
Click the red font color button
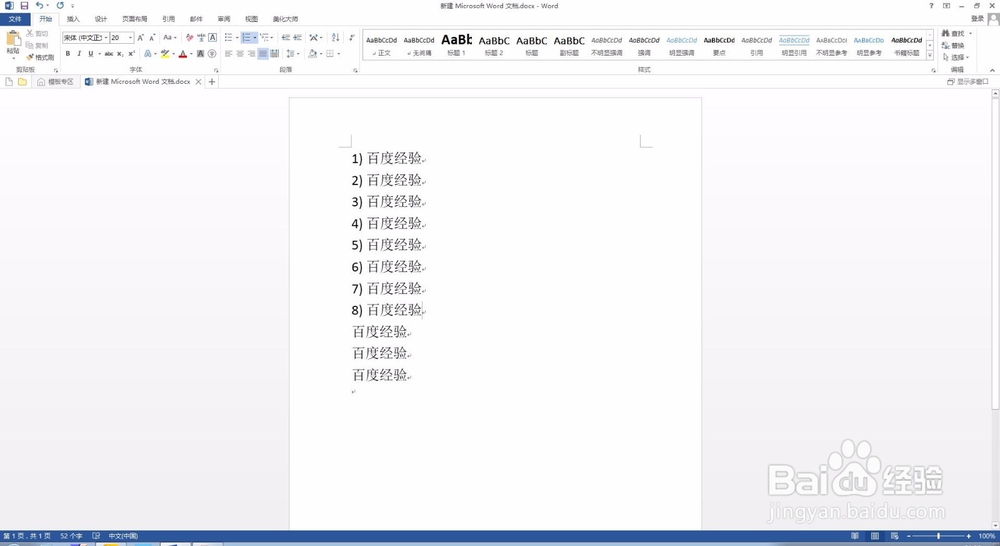[x=183, y=54]
